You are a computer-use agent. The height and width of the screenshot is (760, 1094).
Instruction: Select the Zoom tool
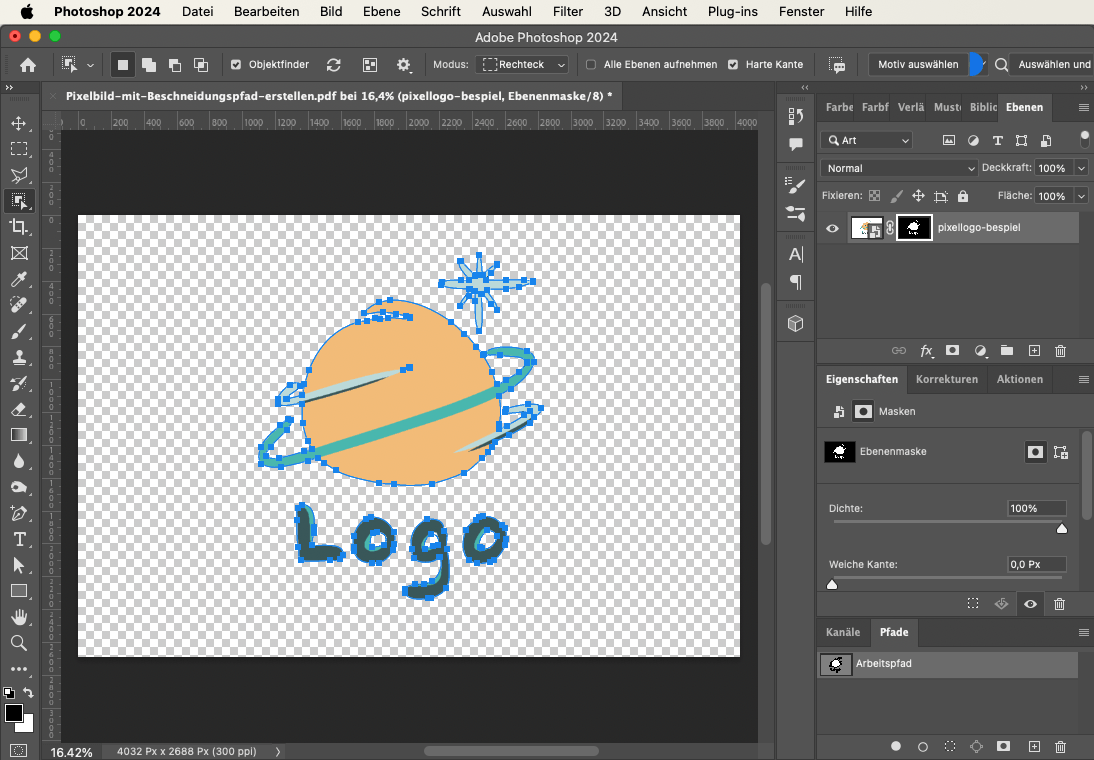18,643
